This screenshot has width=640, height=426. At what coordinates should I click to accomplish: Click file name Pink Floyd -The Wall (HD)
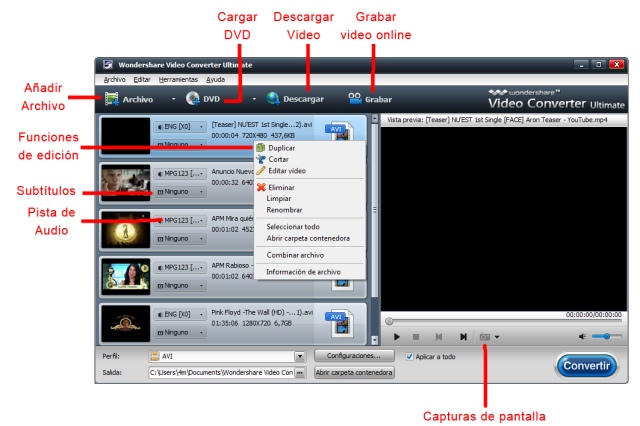262,312
